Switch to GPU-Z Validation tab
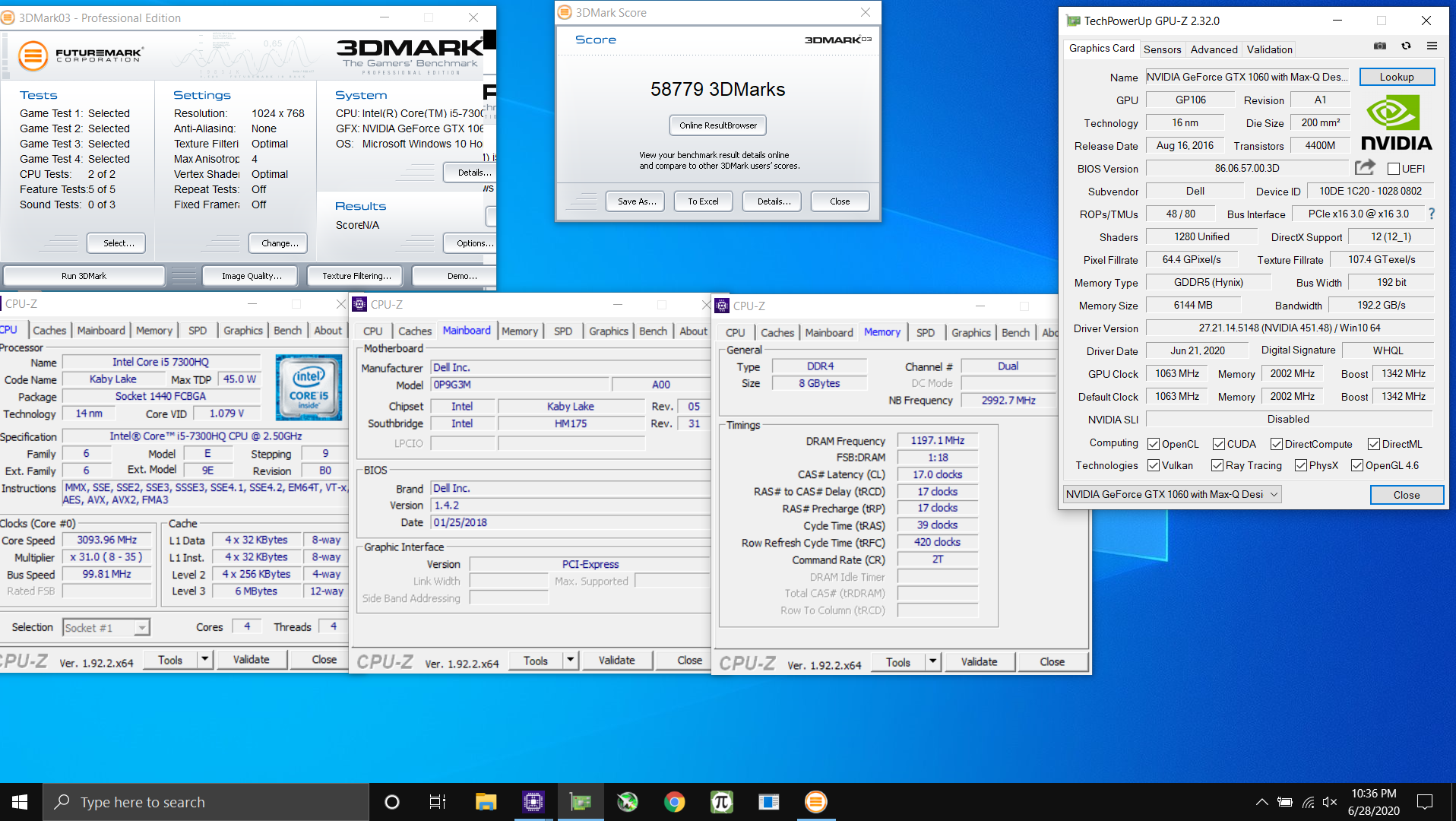The width and height of the screenshot is (1456, 821). click(1269, 49)
